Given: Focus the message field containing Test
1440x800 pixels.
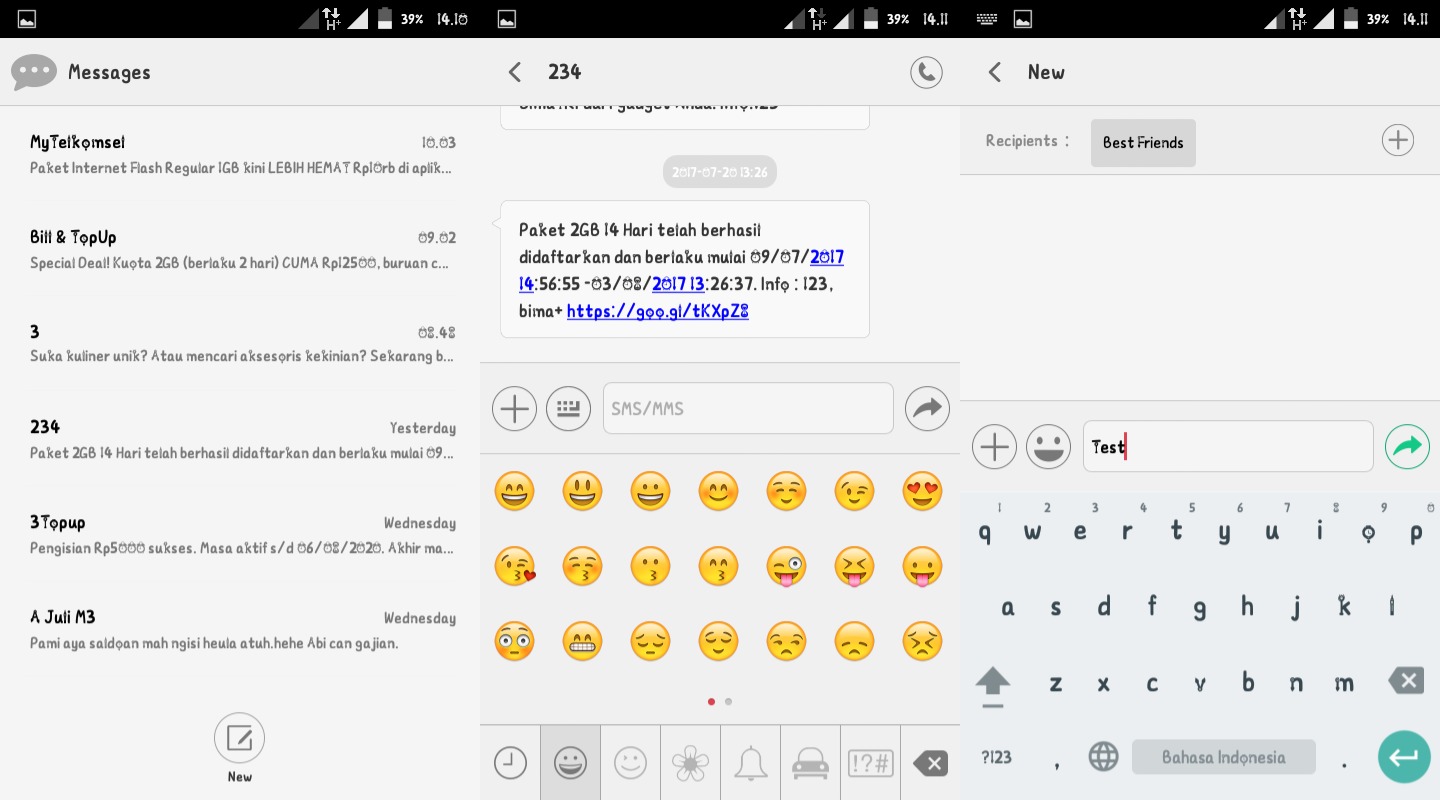Looking at the screenshot, I should click(1228, 446).
